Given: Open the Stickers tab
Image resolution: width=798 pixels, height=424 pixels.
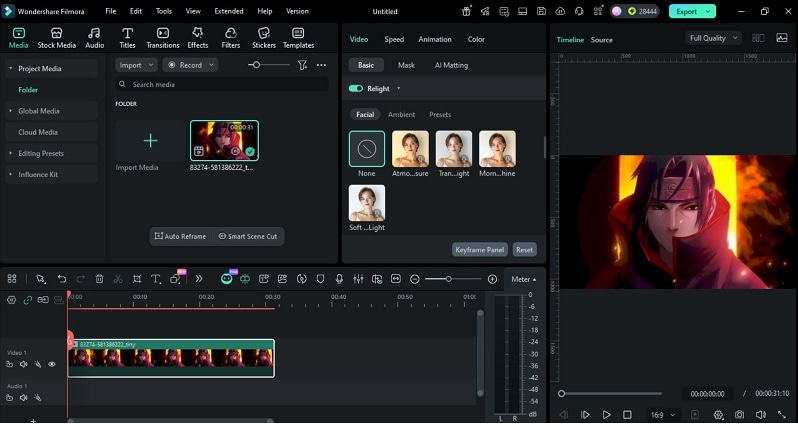Looking at the screenshot, I should pos(264,38).
